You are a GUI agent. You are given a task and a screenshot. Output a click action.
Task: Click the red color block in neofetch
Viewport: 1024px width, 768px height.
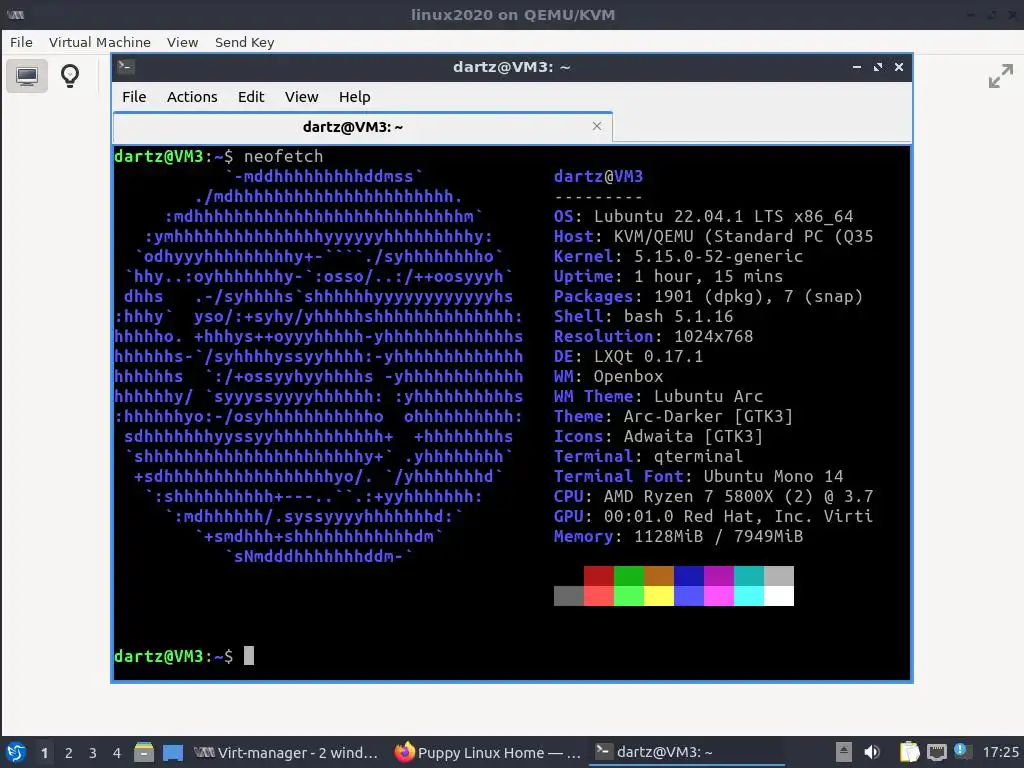coord(598,576)
